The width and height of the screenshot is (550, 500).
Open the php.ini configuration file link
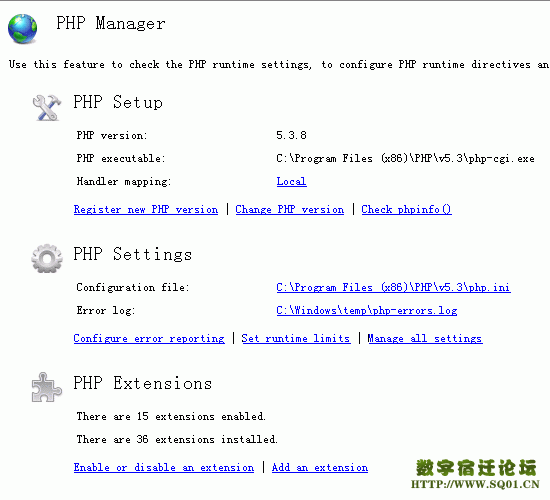[393, 287]
